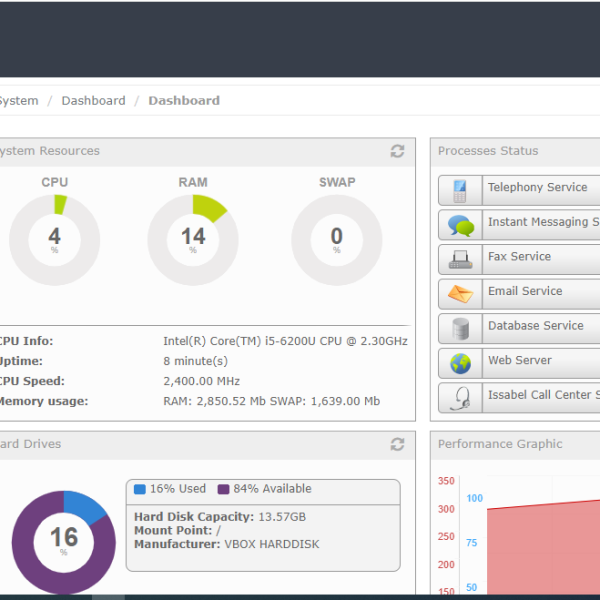Refresh the Hard Drives panel
The width and height of the screenshot is (600, 600).
[397, 444]
